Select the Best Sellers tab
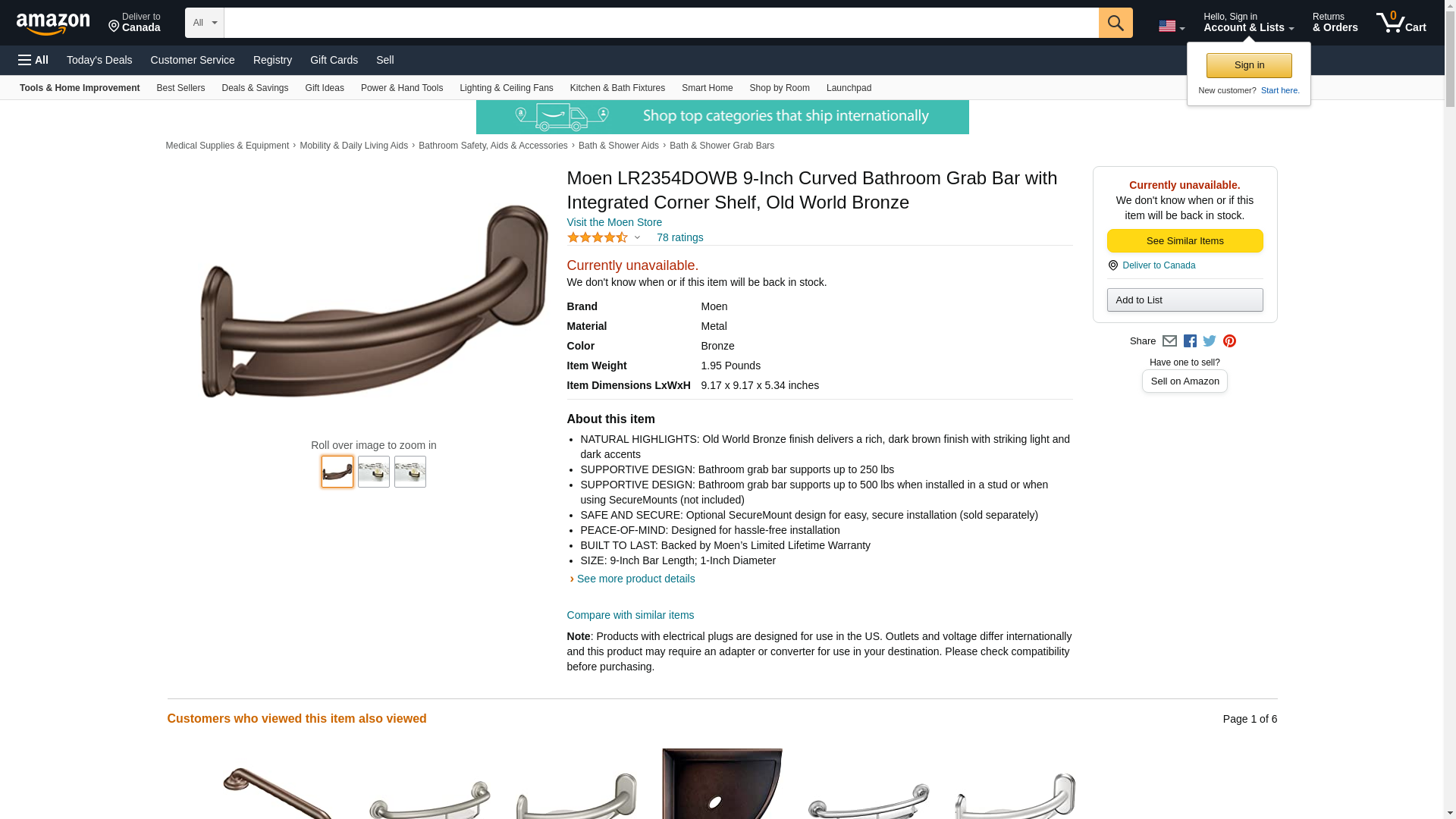Screen dimensions: 1456x819 (x=180, y=88)
